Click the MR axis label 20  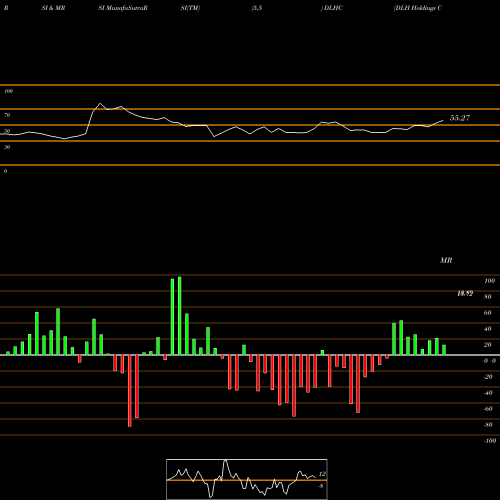[488, 345]
